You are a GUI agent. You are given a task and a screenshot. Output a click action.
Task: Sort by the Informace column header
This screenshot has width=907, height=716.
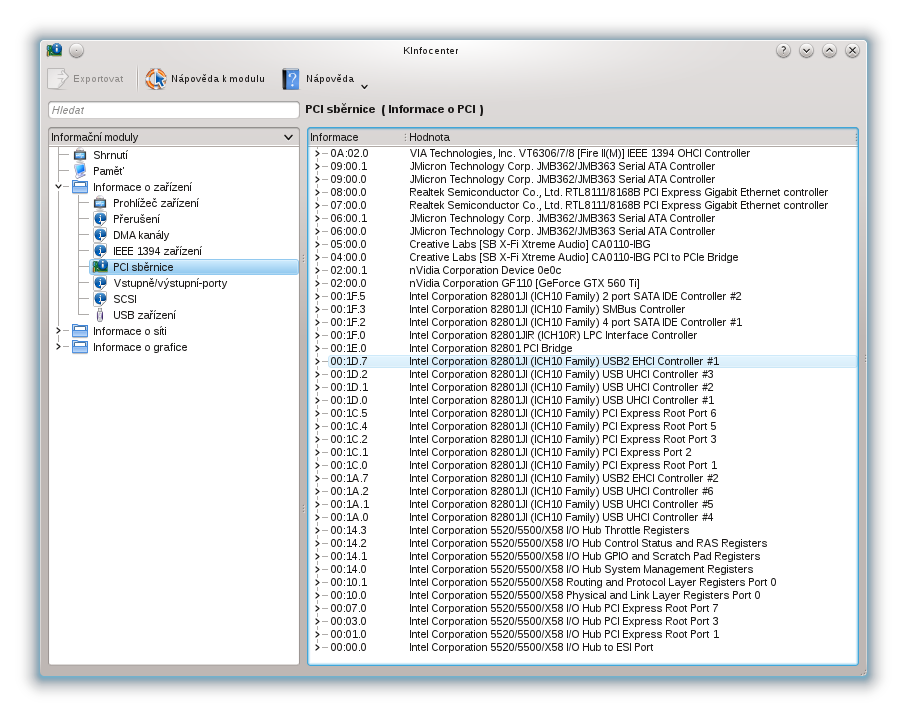(x=356, y=137)
